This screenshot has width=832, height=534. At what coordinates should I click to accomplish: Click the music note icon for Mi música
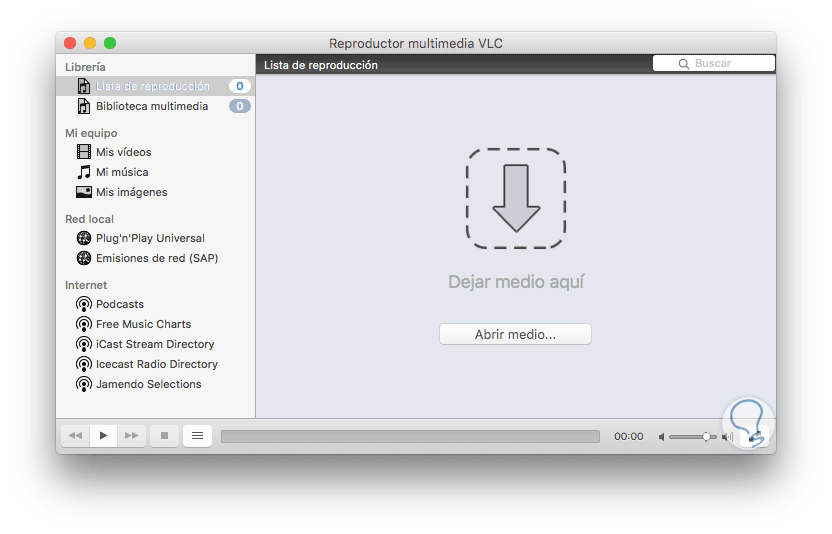click(x=84, y=172)
